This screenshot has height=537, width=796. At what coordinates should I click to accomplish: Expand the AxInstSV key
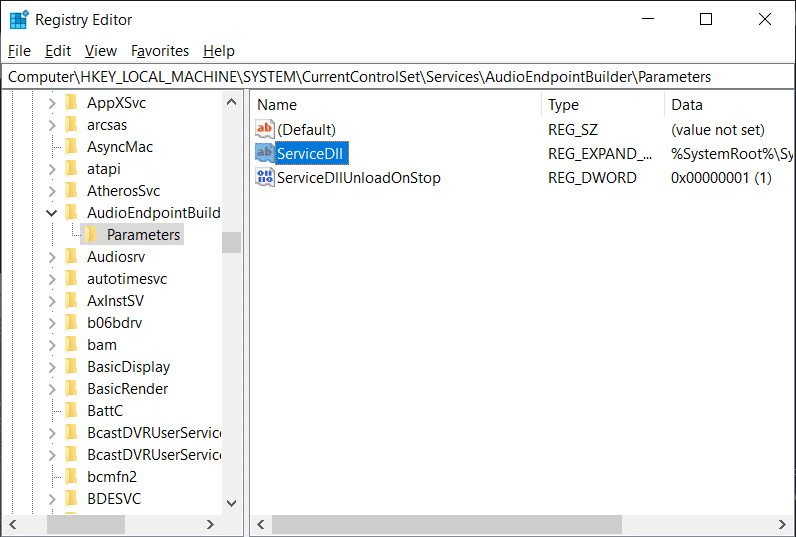click(52, 301)
